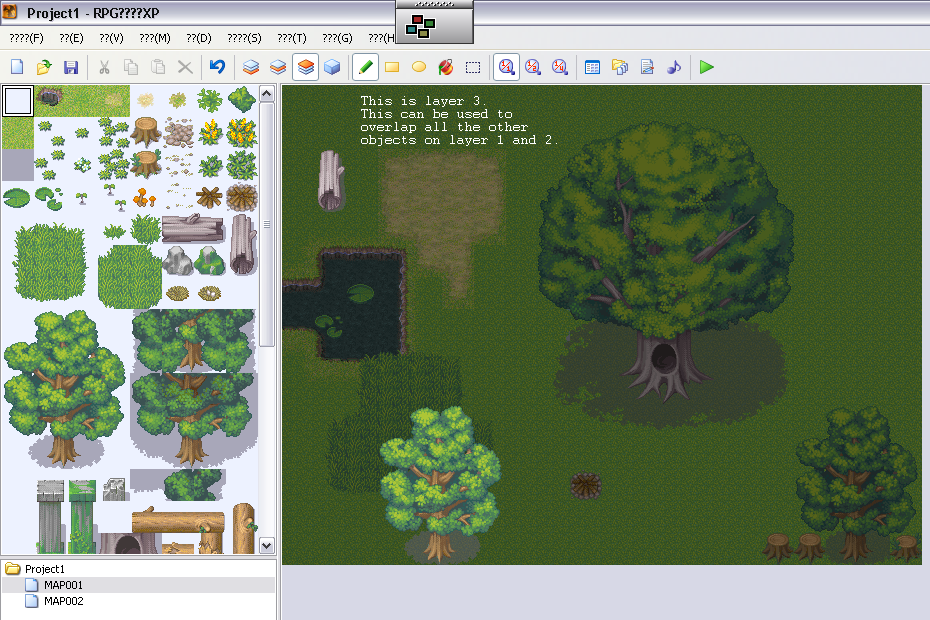Open the ??(E) Edit menu
The image size is (930, 620).
71,38
